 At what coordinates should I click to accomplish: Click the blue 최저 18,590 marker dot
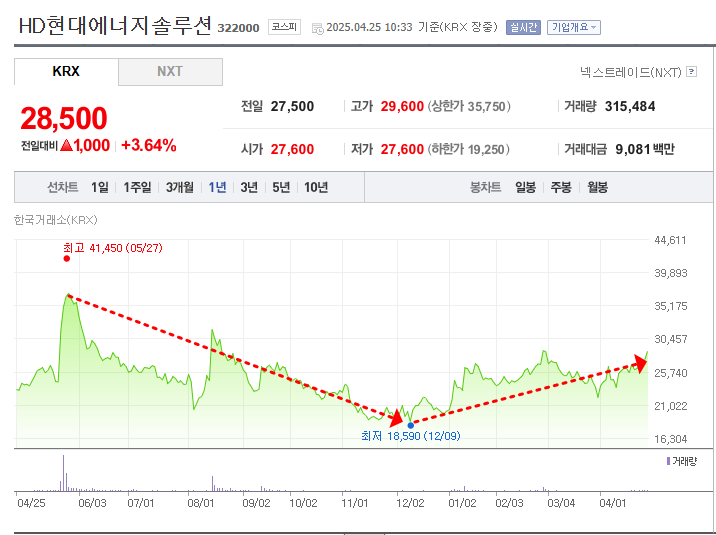[x=411, y=425]
